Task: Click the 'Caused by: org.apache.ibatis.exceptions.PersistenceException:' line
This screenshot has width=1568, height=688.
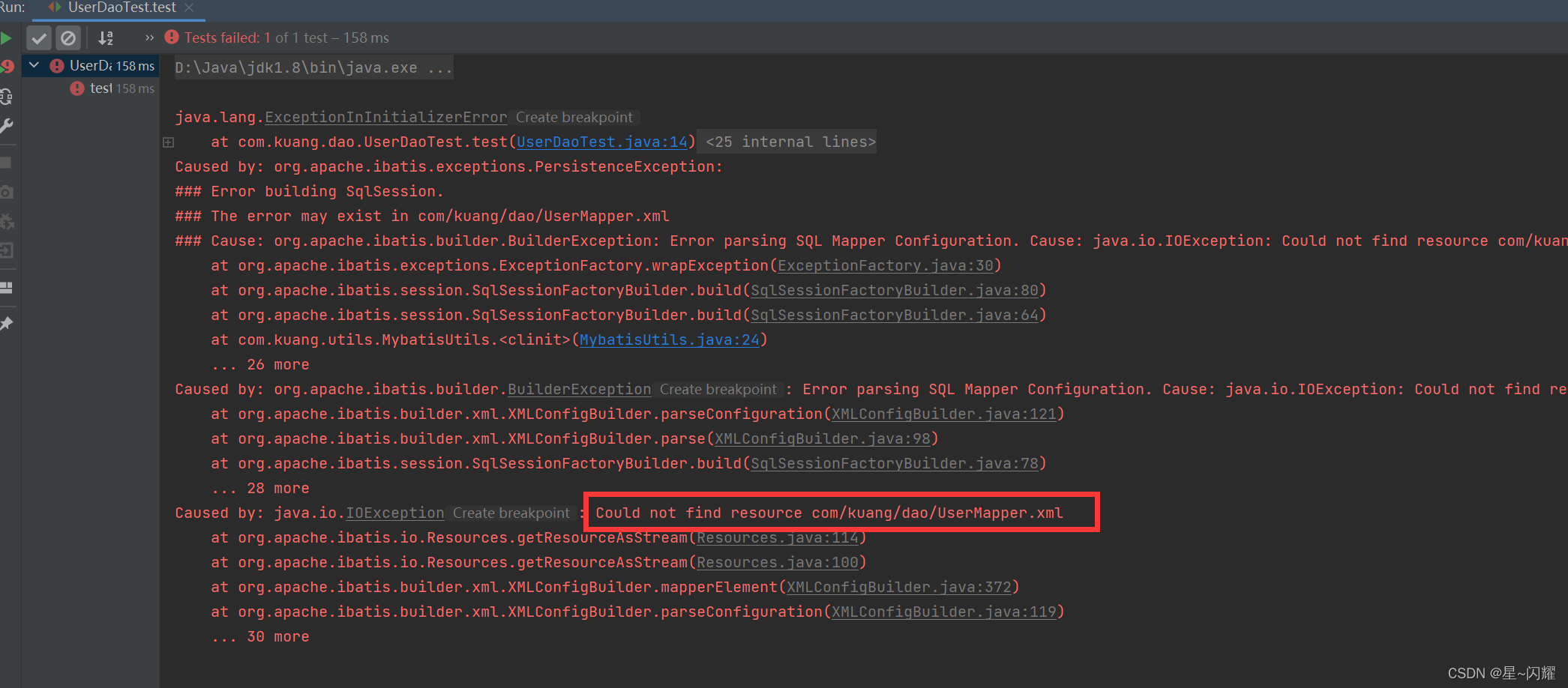Action: (448, 167)
